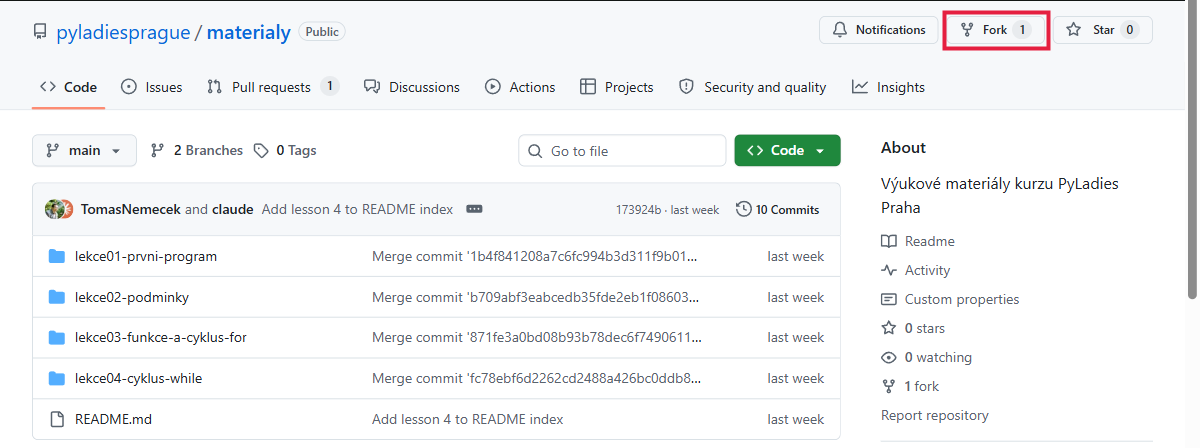Open the Readme link in About
The width and height of the screenshot is (1200, 448).
[918, 241]
